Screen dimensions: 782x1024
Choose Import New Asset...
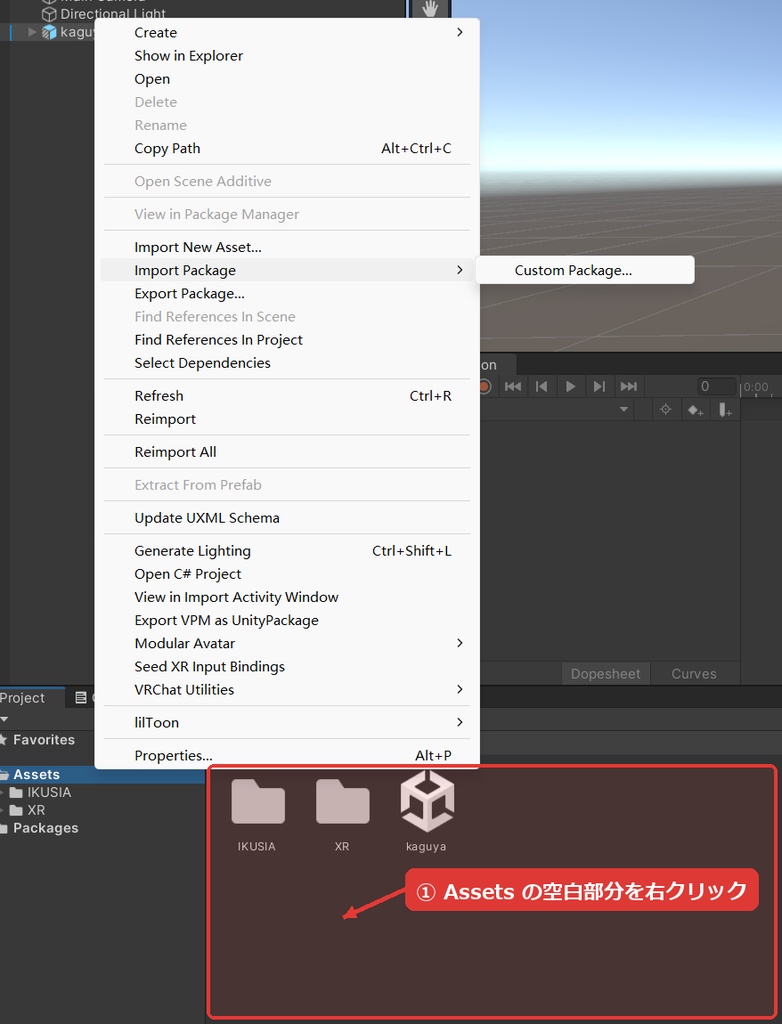click(x=287, y=247)
